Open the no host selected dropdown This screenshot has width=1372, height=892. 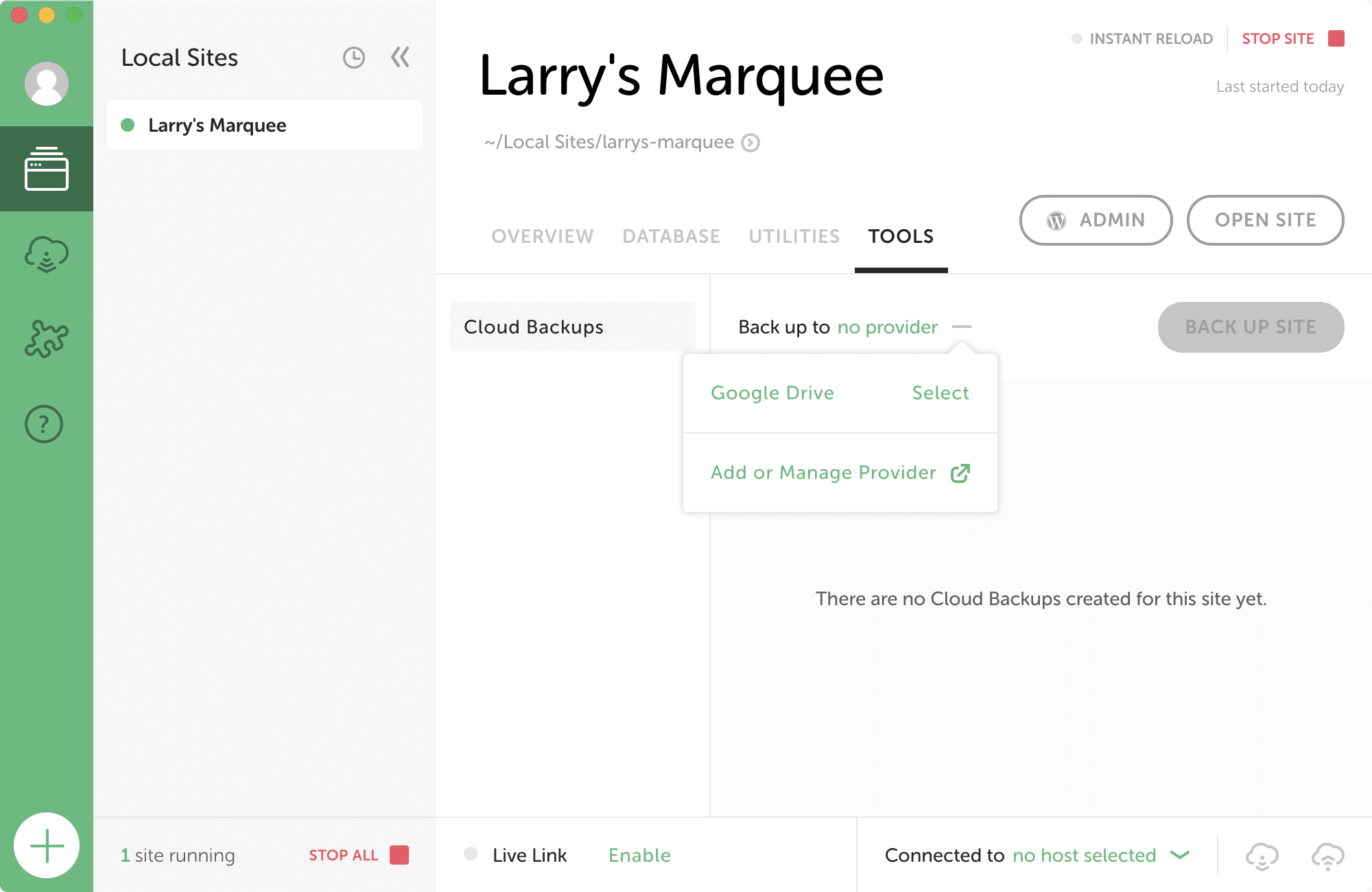(1085, 856)
